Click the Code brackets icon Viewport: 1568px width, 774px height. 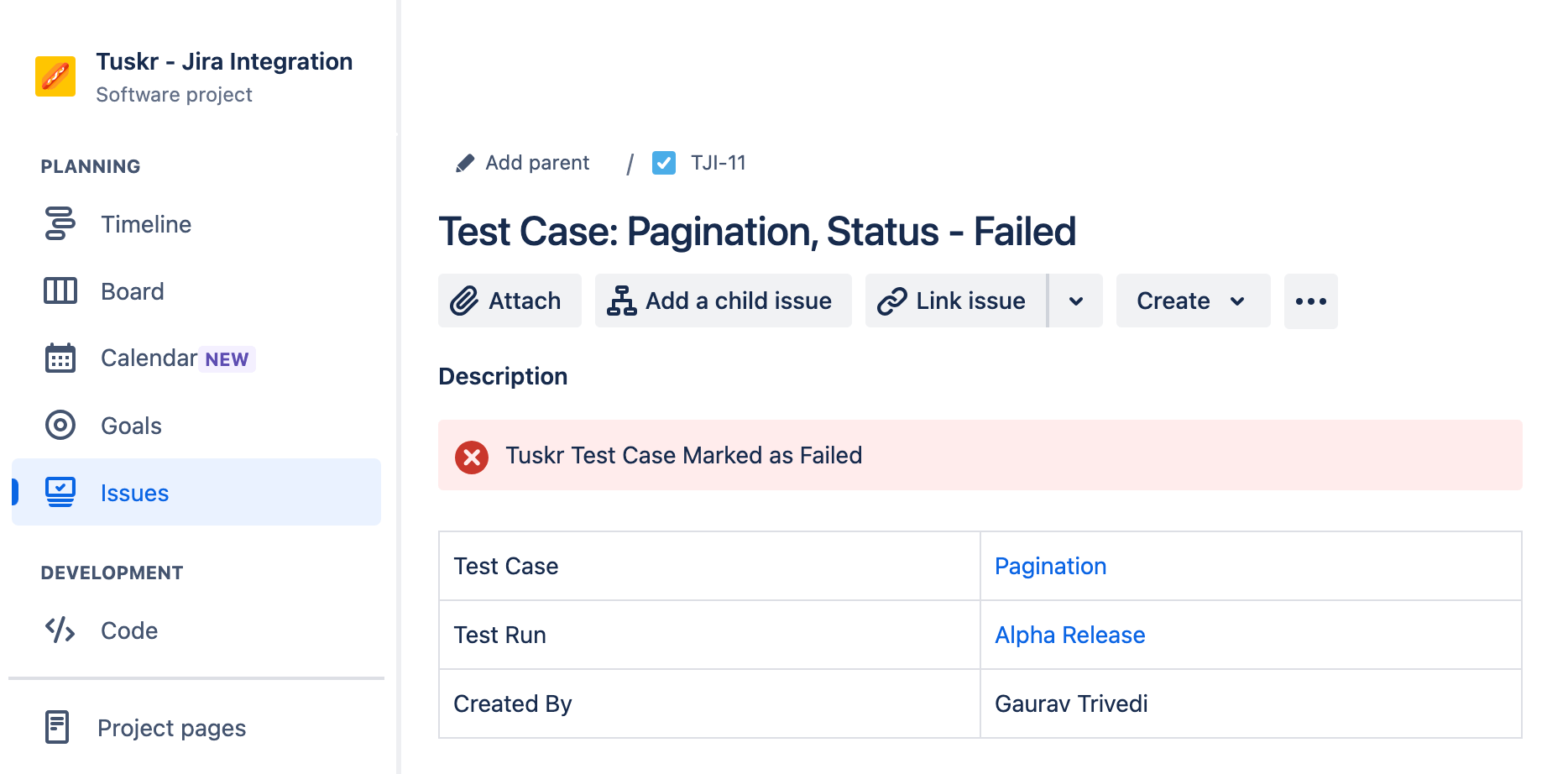click(x=60, y=630)
